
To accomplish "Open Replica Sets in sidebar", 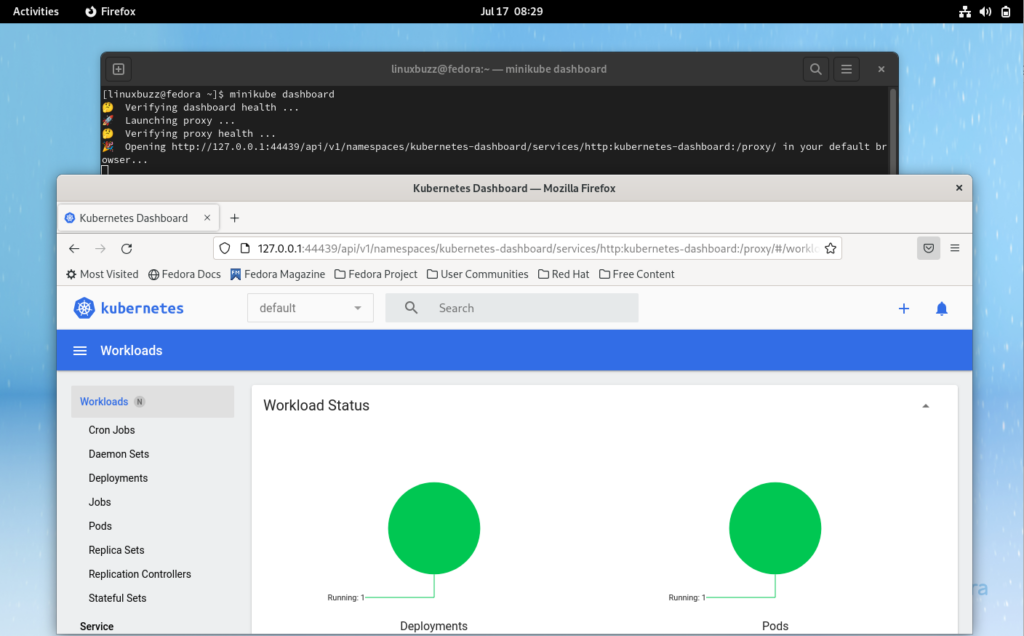I will pyautogui.click(x=116, y=550).
